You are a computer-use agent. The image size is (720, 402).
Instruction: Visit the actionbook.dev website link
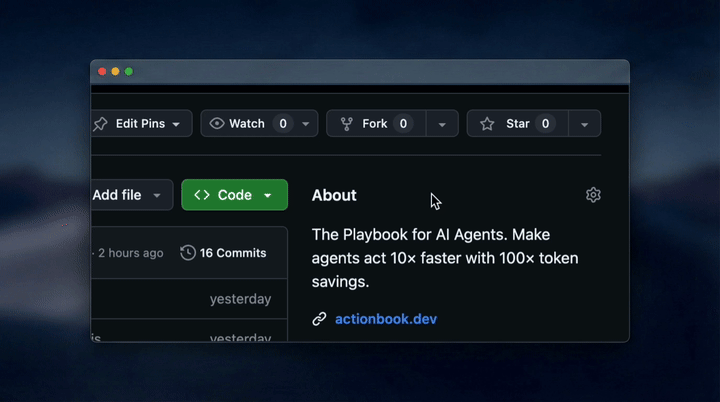point(386,319)
